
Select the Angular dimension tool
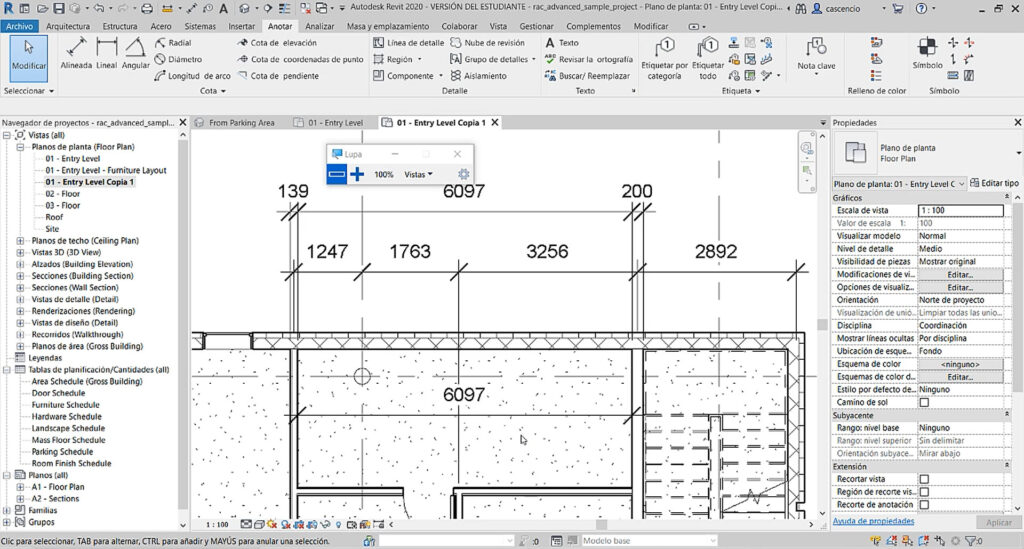coord(135,52)
